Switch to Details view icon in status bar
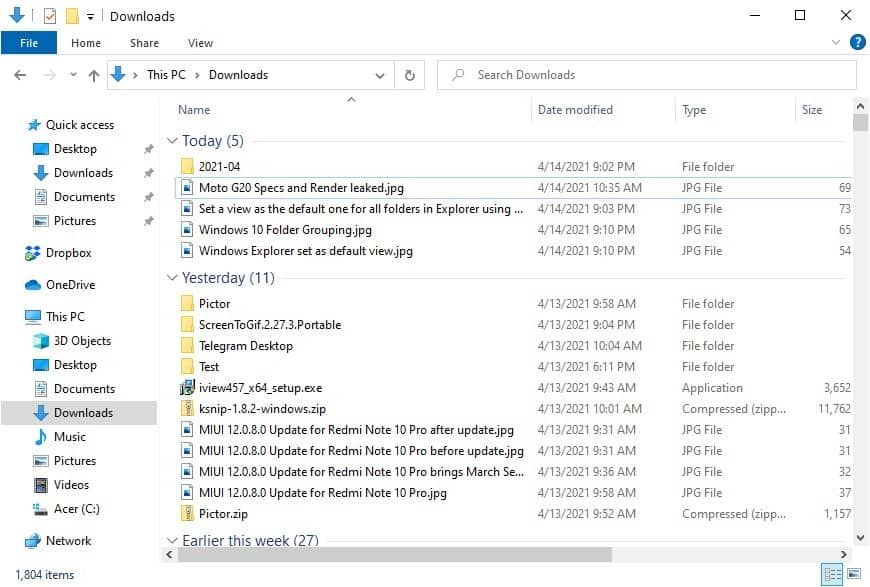870x587 pixels. pyautogui.click(x=832, y=575)
